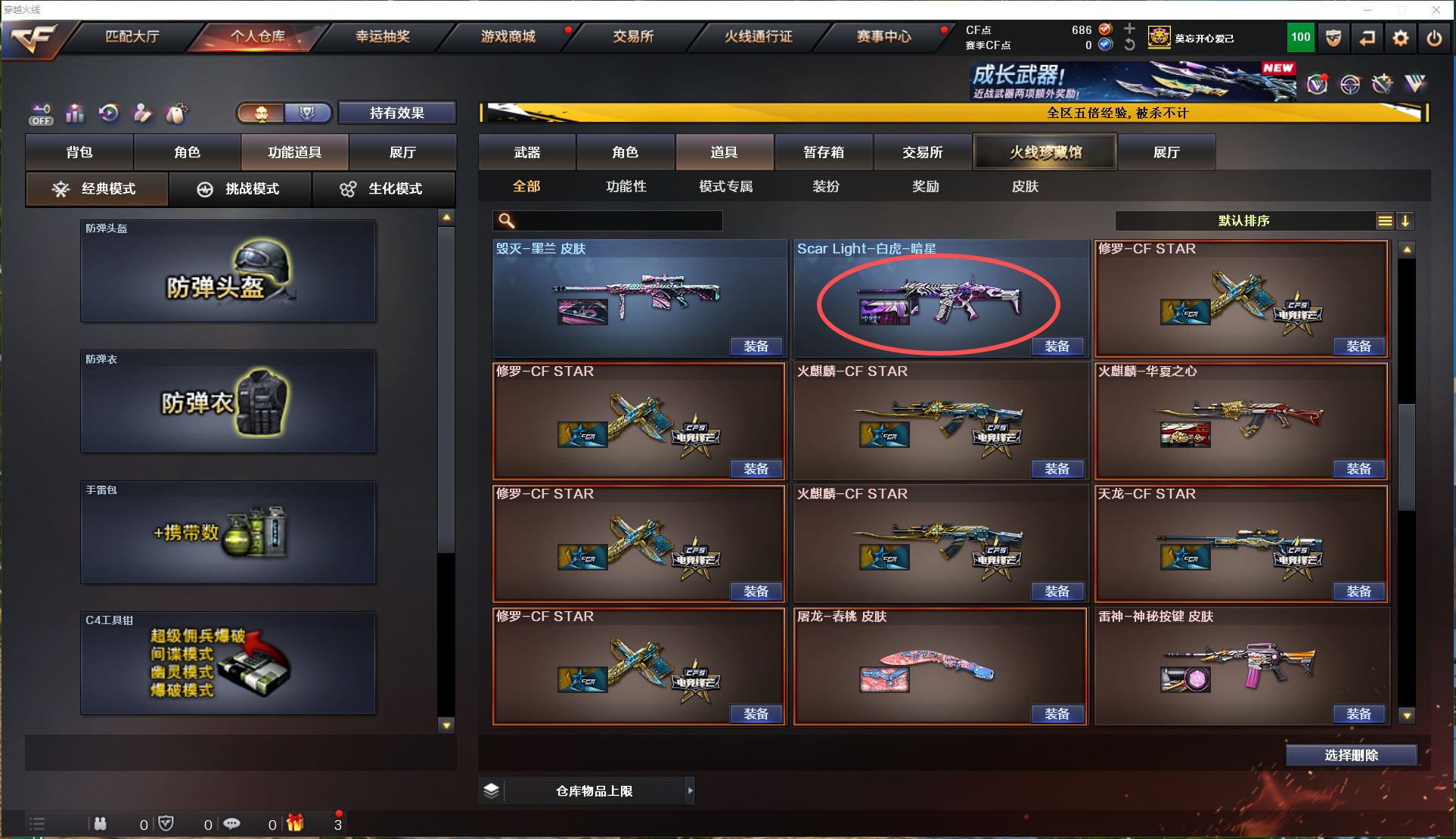
Task: Click the OFF controller icon
Action: 42,114
